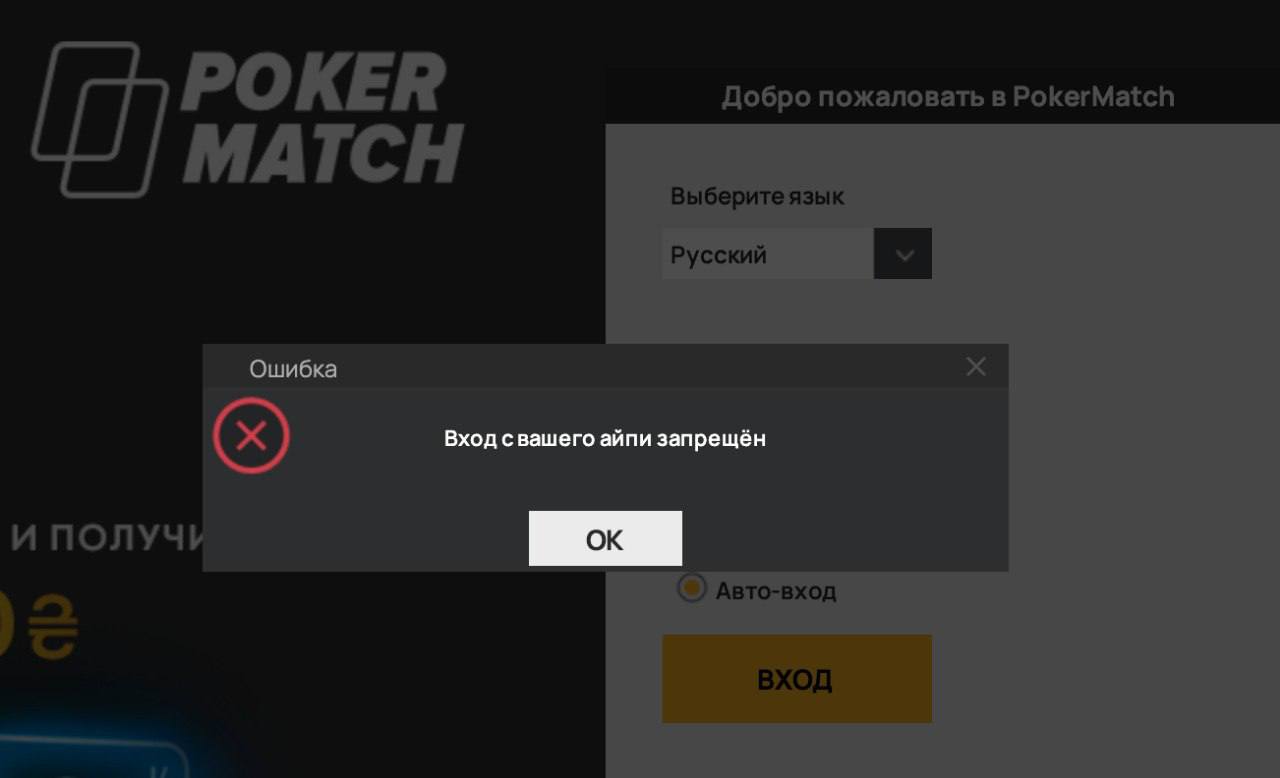The image size is (1280, 778).
Task: Click the POKER MATCH logo wordmark
Action: pos(322,118)
